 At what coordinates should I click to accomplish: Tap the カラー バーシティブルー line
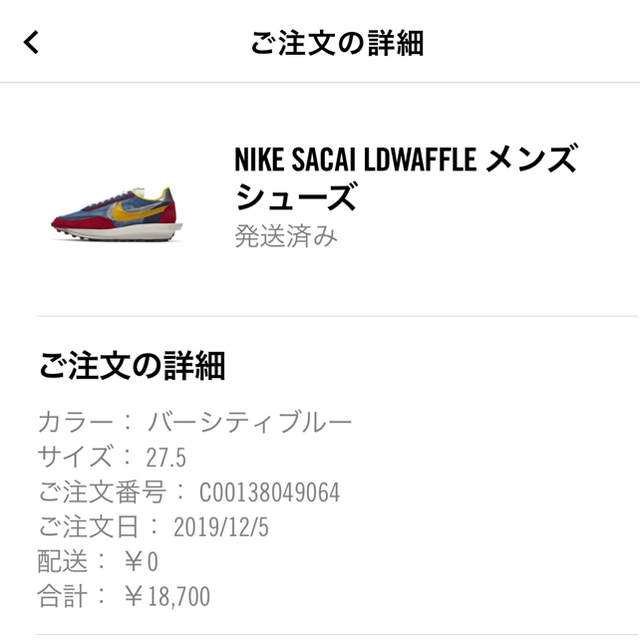tap(195, 422)
